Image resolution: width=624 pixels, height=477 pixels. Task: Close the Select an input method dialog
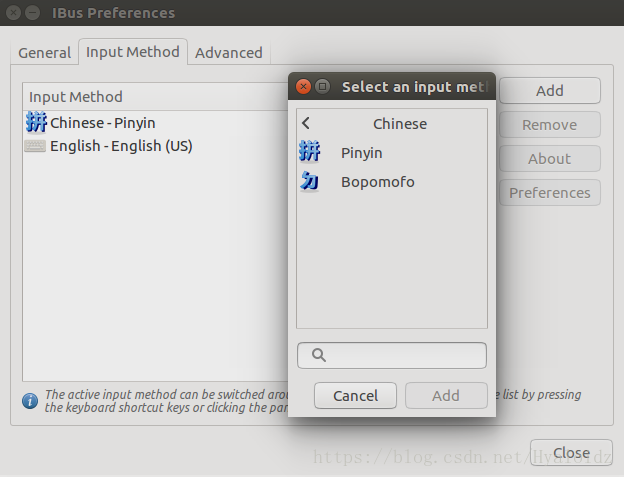point(303,86)
